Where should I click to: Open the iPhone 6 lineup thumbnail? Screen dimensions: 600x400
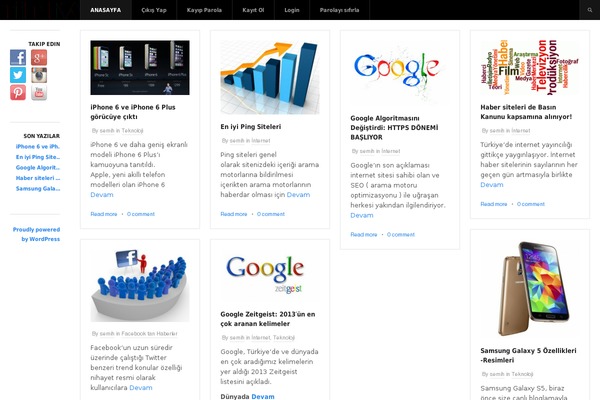coord(140,67)
